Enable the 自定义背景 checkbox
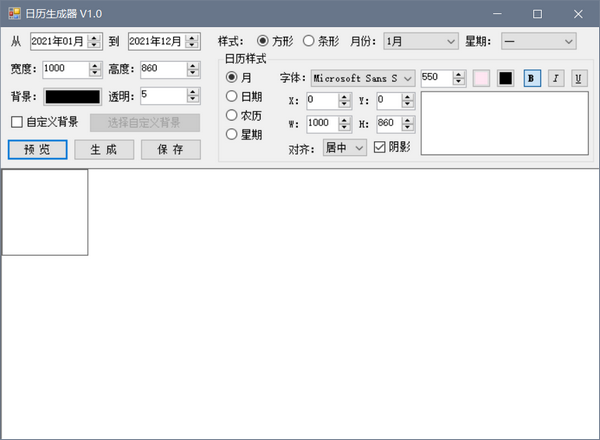Viewport: 600px width, 440px height. (17, 122)
